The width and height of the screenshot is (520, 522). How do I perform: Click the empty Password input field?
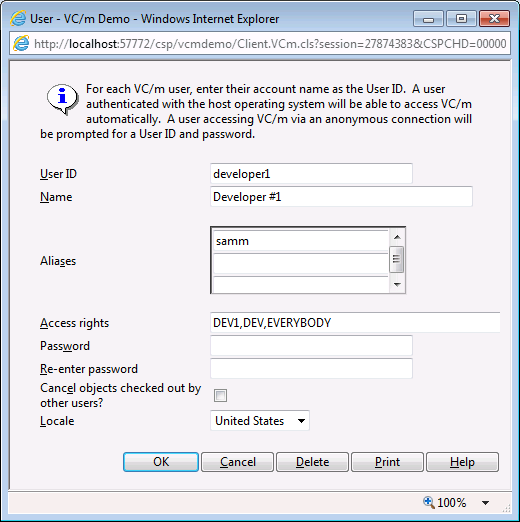(311, 345)
